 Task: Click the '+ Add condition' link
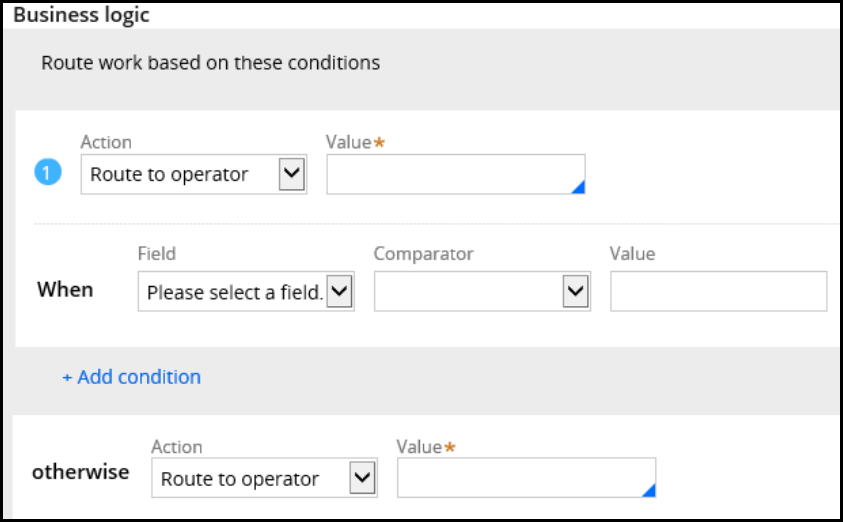pyautogui.click(x=131, y=377)
